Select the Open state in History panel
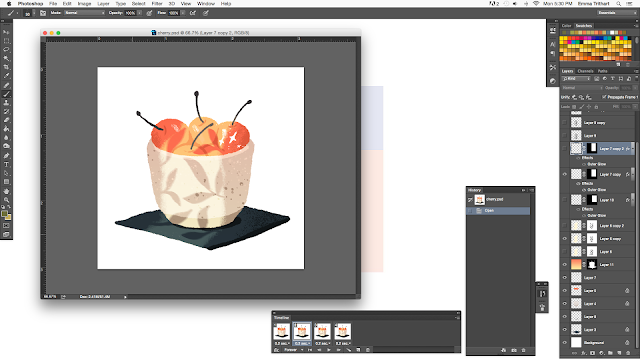This screenshot has height=360, width=640. (498, 211)
